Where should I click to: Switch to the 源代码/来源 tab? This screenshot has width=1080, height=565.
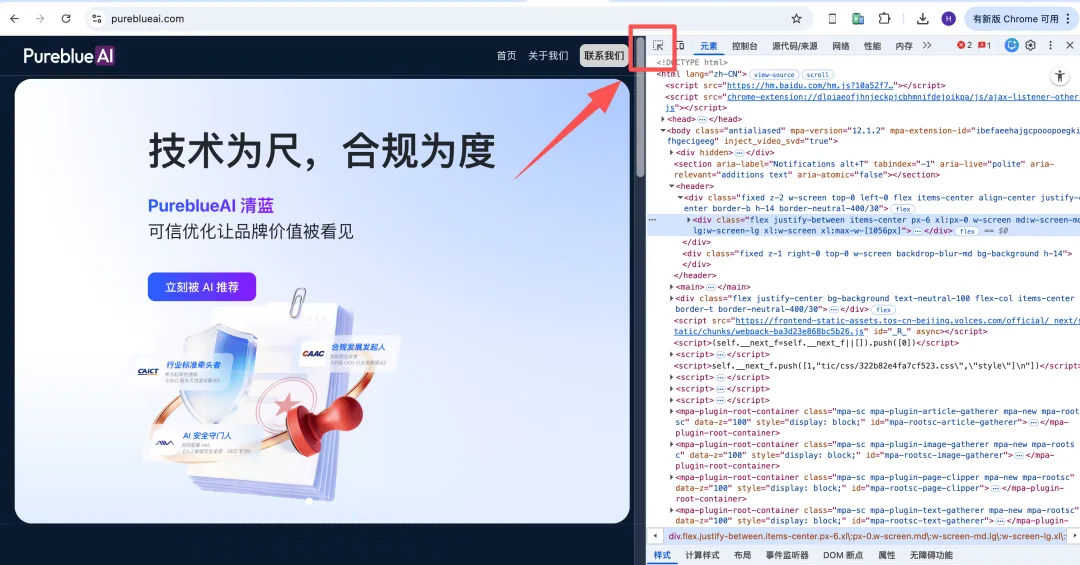coord(795,46)
